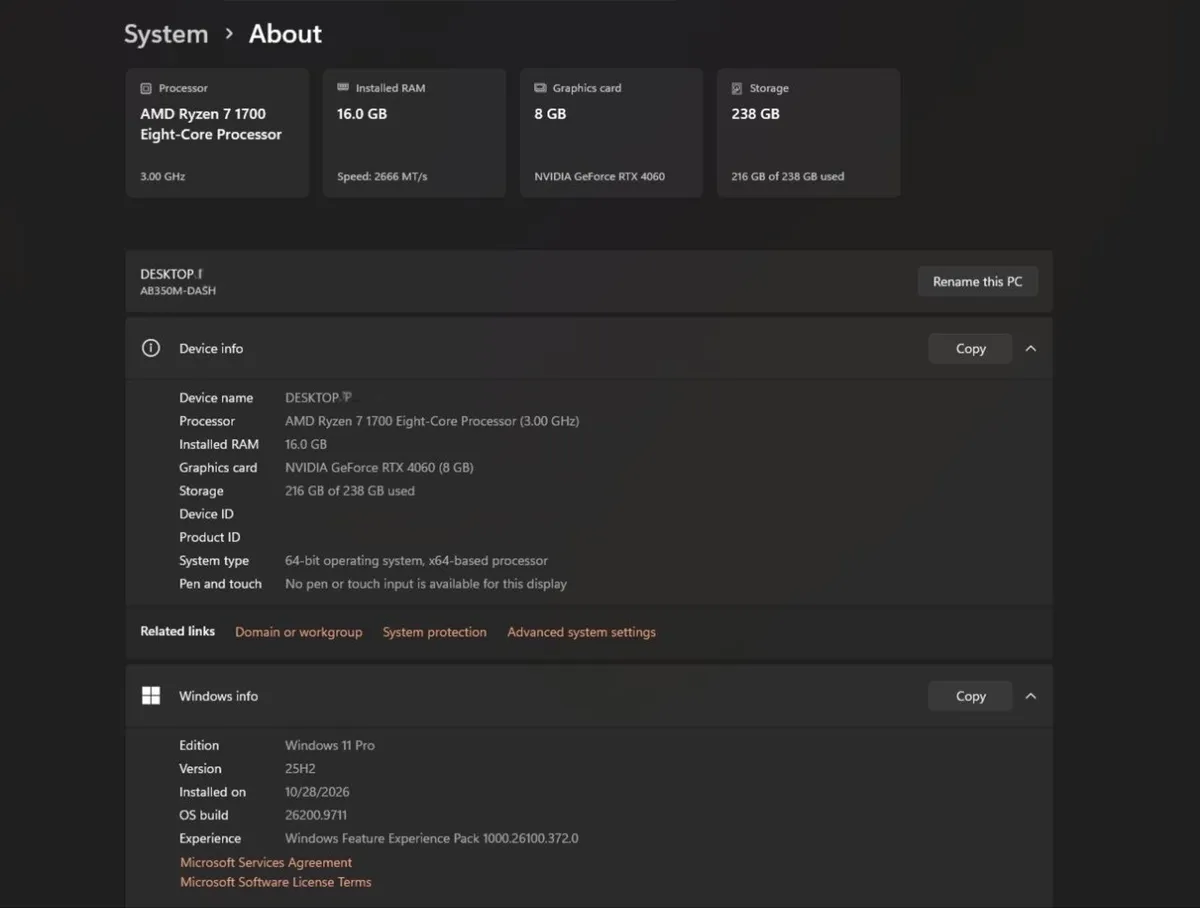Open Microsoft Software License Terms link
Screen dimensions: 1200x908
(x=276, y=882)
